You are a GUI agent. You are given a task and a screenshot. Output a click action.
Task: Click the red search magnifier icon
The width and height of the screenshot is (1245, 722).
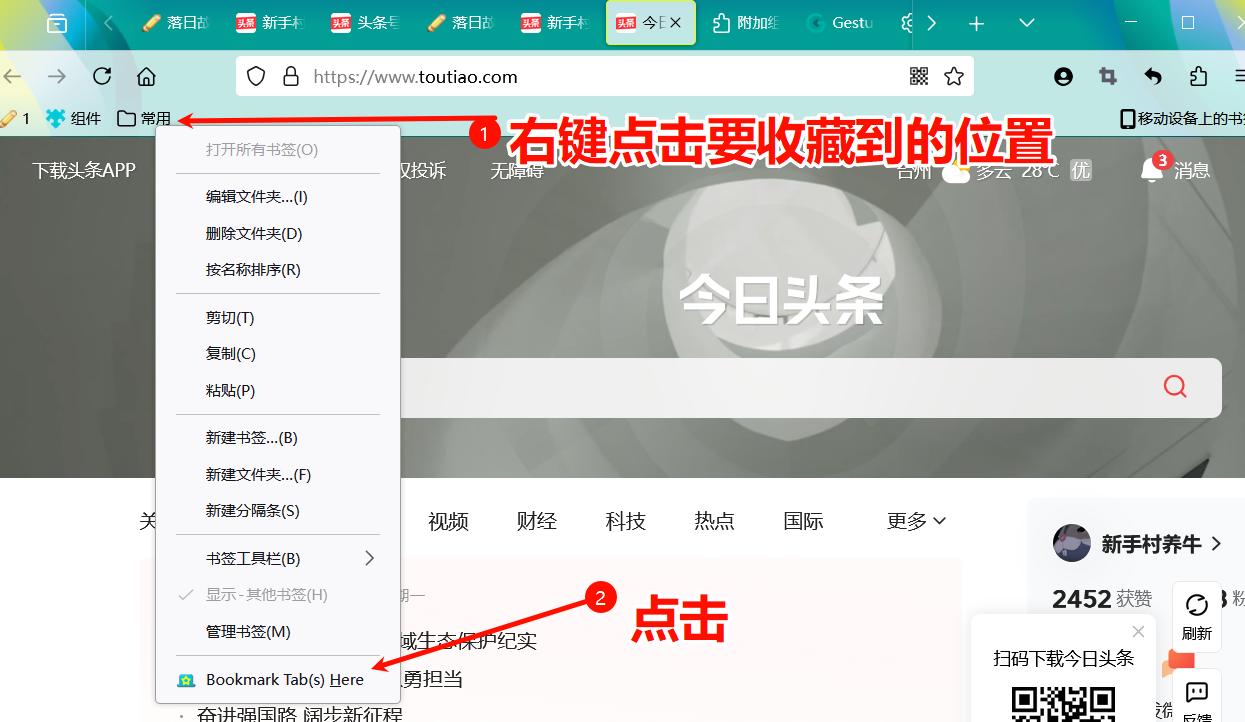tap(1175, 387)
